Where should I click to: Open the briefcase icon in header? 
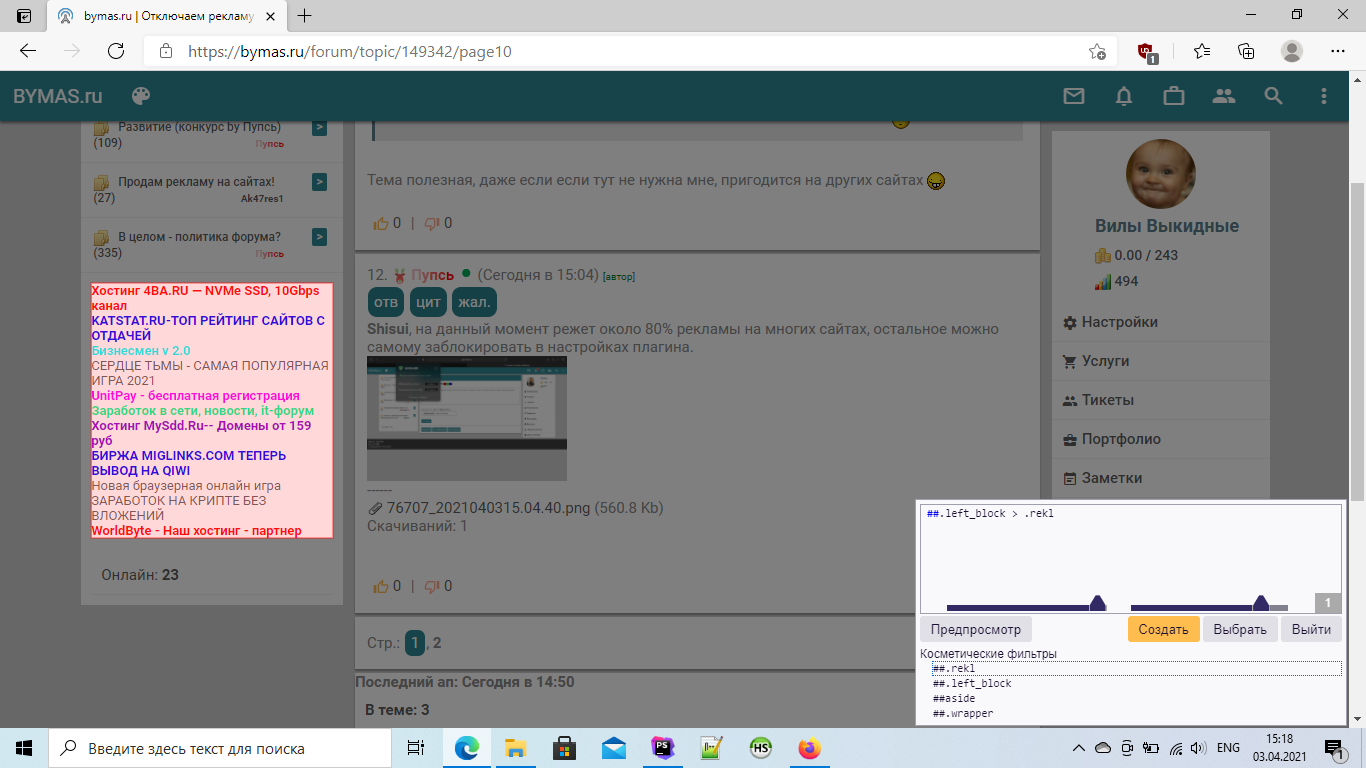tap(1174, 96)
